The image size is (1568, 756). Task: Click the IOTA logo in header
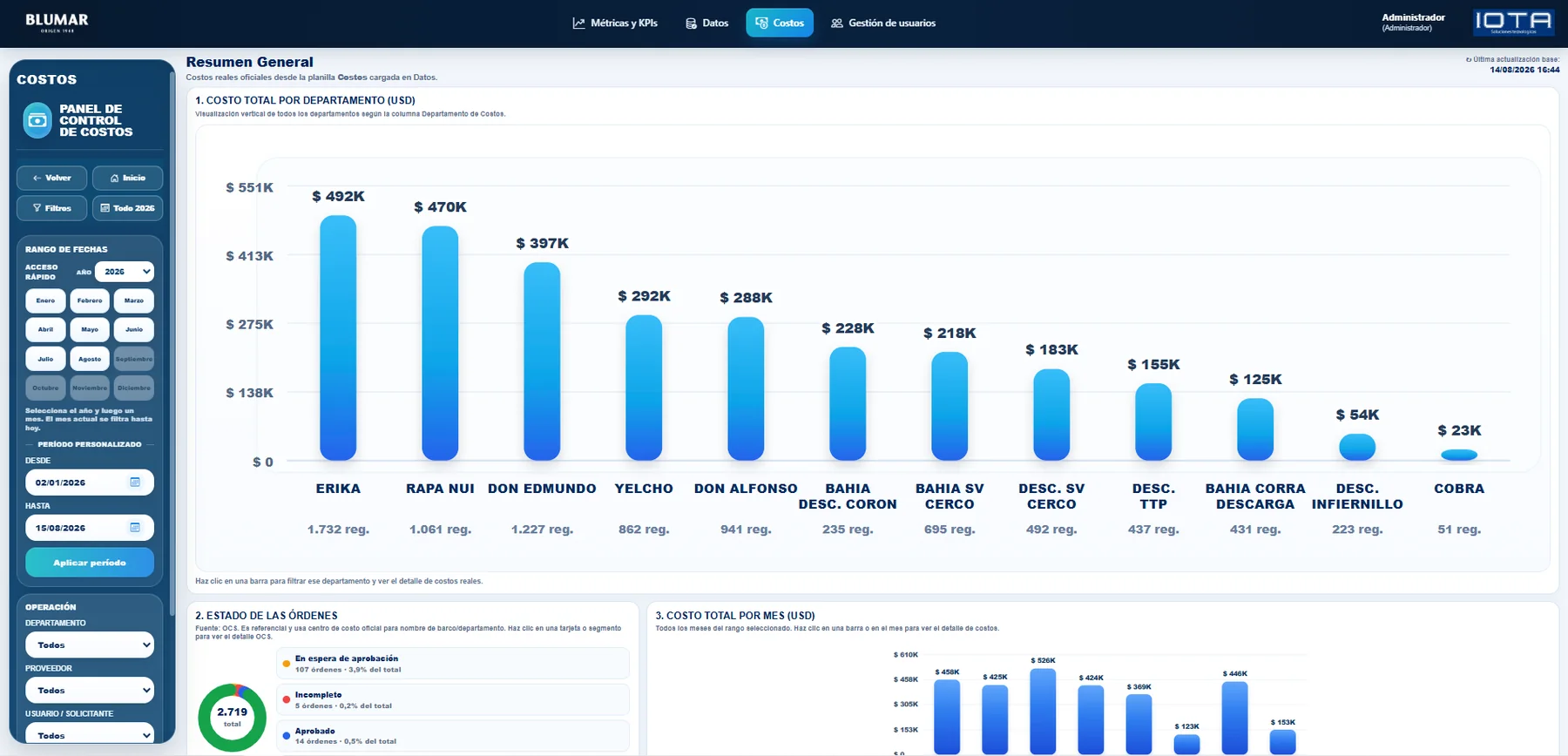(1513, 23)
